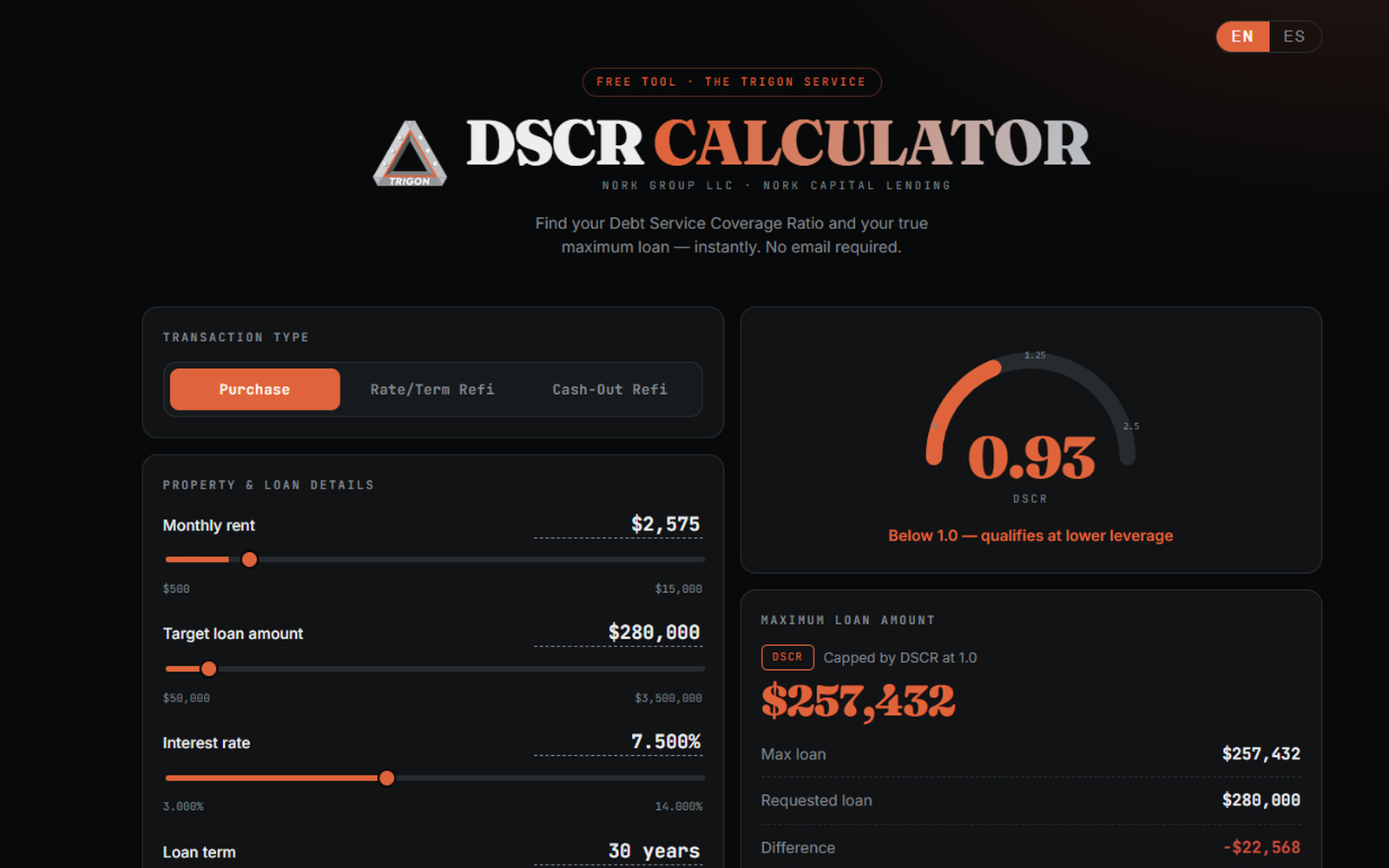Click the Target loan amount label

click(233, 634)
